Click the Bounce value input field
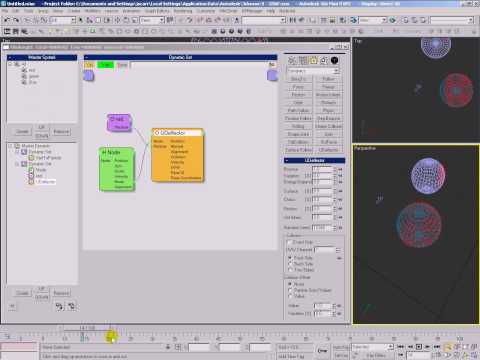480x360 pixels. coord(322,169)
